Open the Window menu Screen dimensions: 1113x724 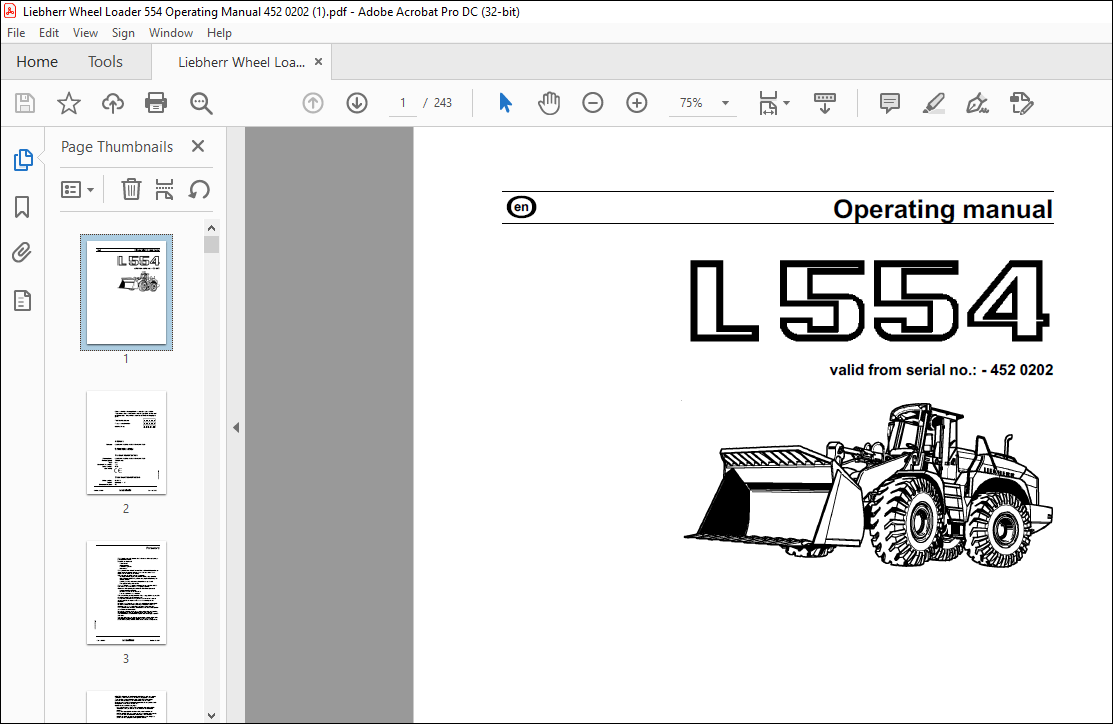point(170,33)
